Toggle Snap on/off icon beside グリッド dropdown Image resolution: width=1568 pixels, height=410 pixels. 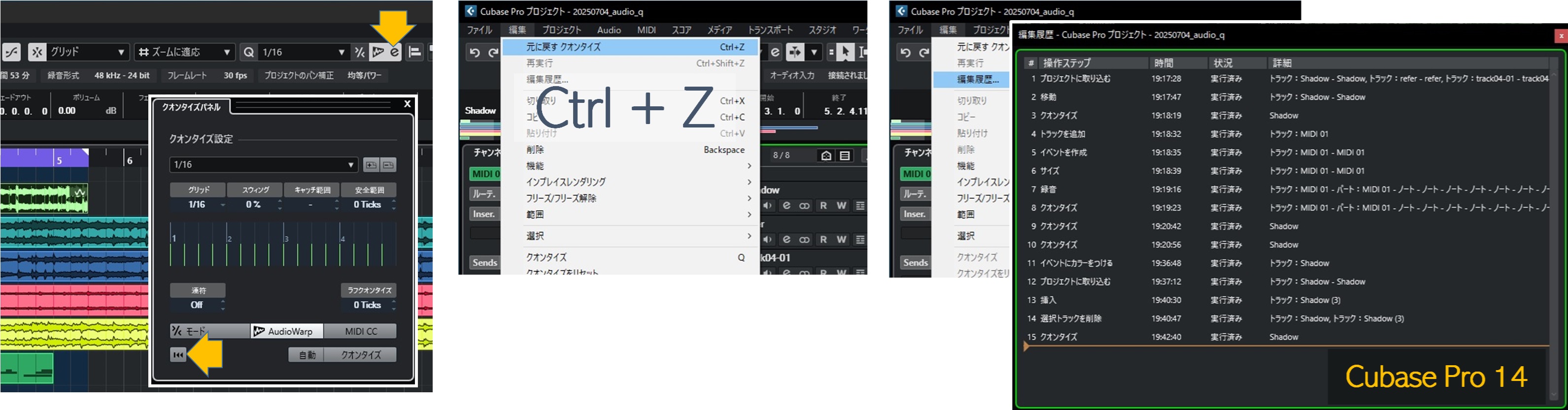[x=37, y=52]
